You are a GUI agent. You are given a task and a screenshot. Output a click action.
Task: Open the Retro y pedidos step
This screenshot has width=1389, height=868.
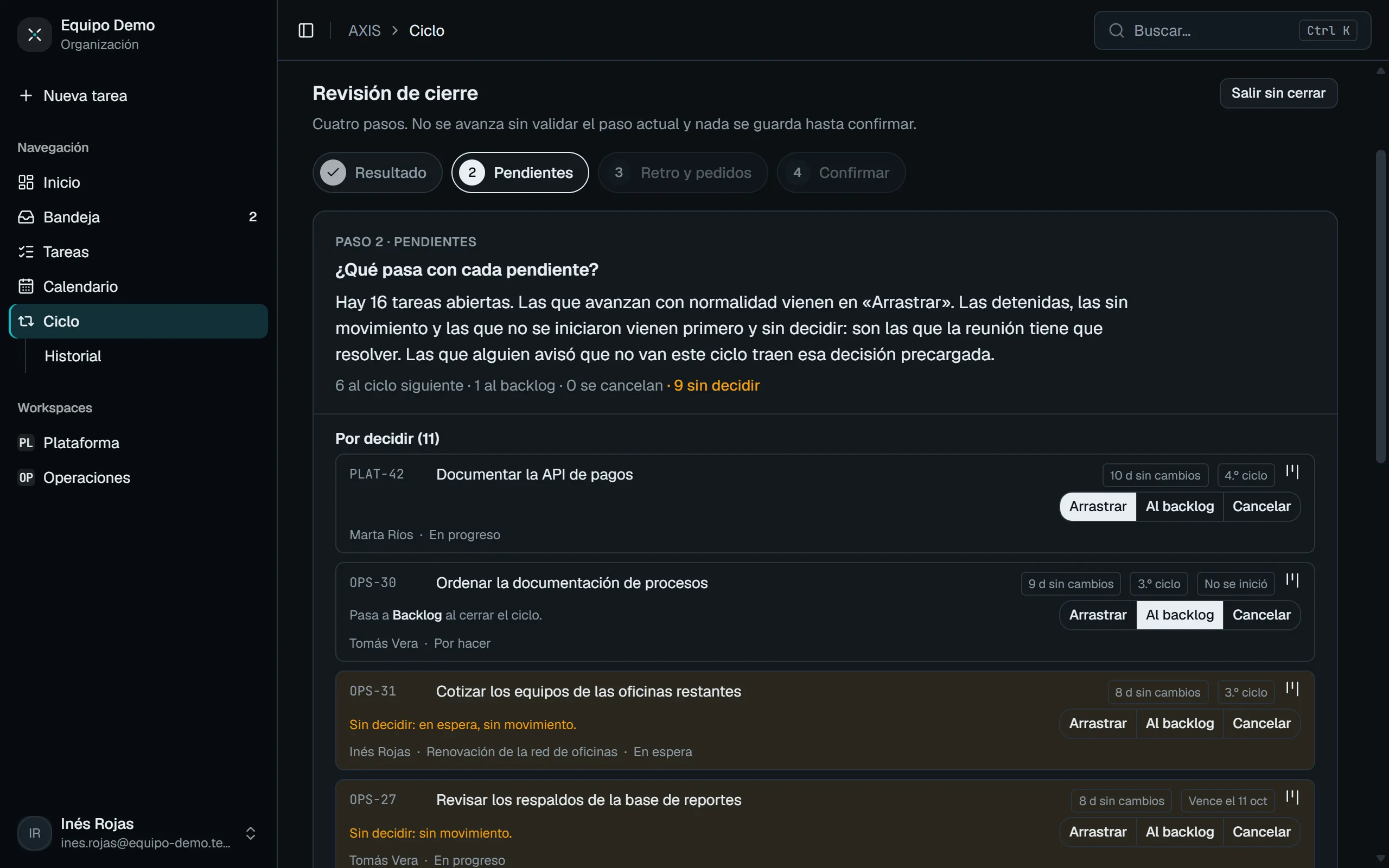[683, 172]
